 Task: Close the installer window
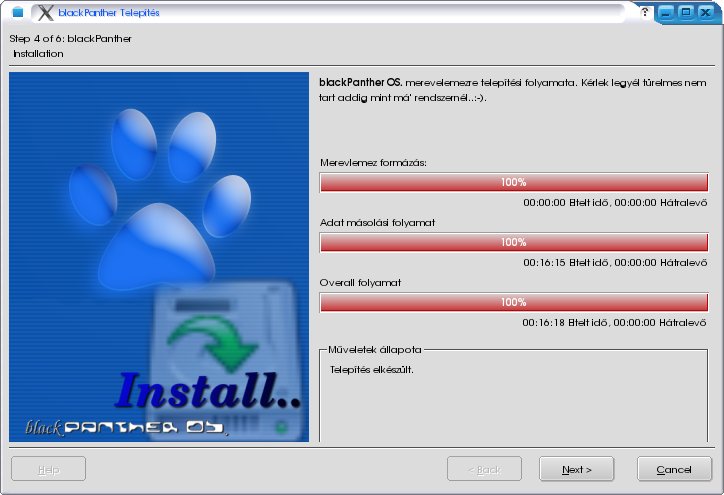706,12
